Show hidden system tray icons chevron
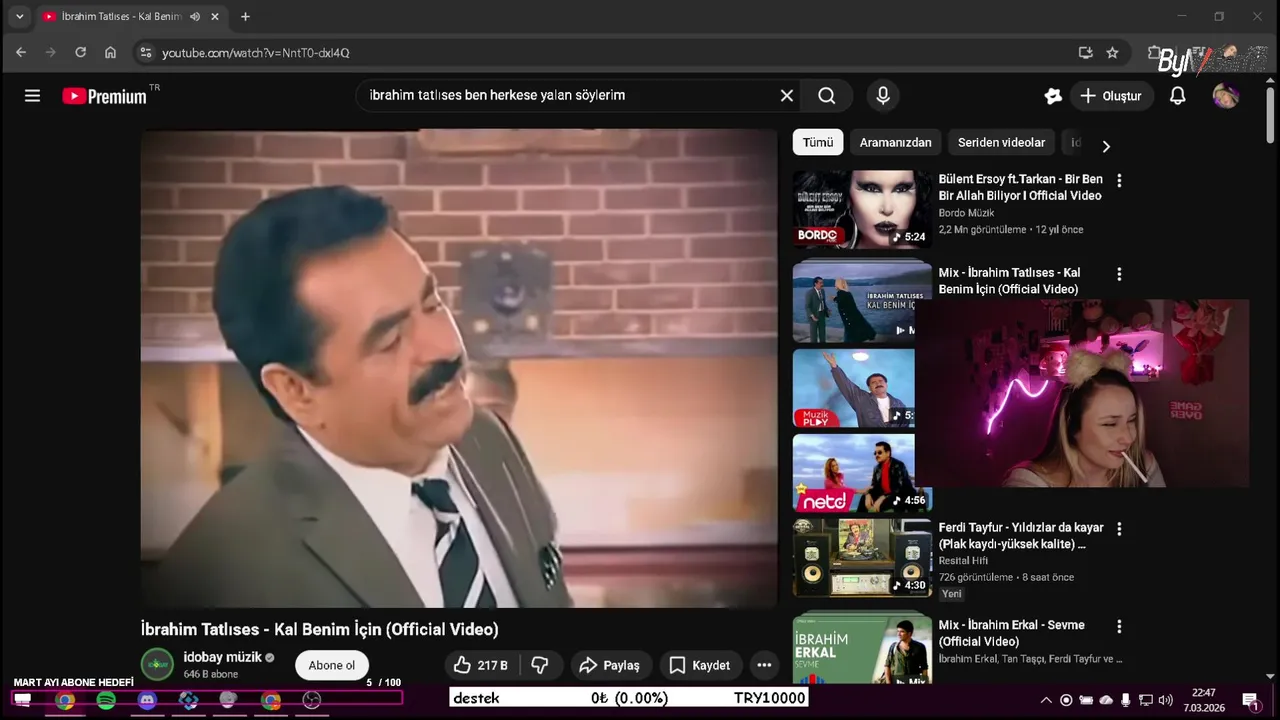Screen dimensions: 1280x720 (x=1046, y=700)
